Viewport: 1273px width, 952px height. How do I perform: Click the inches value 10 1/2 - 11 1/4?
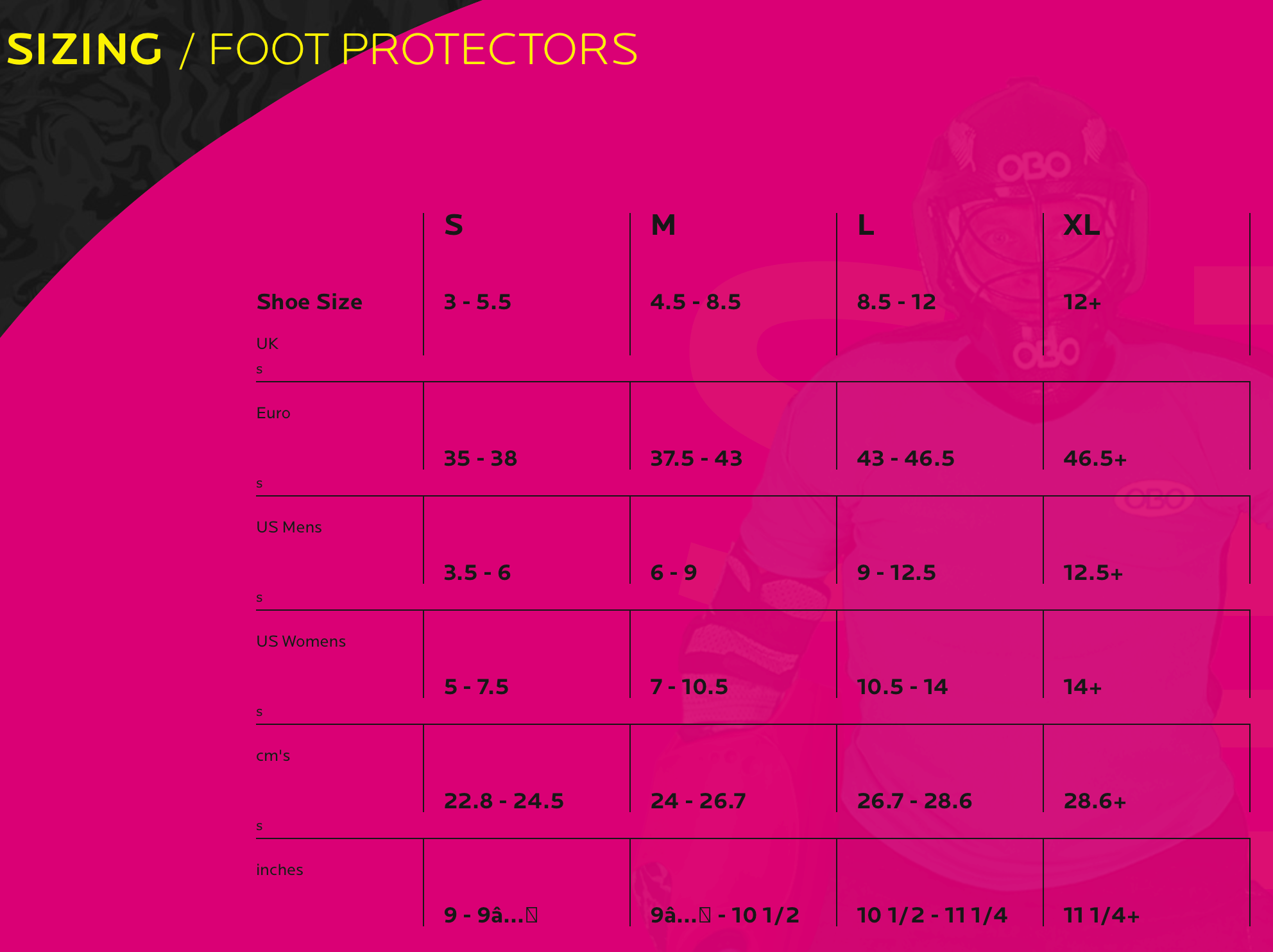point(932,915)
